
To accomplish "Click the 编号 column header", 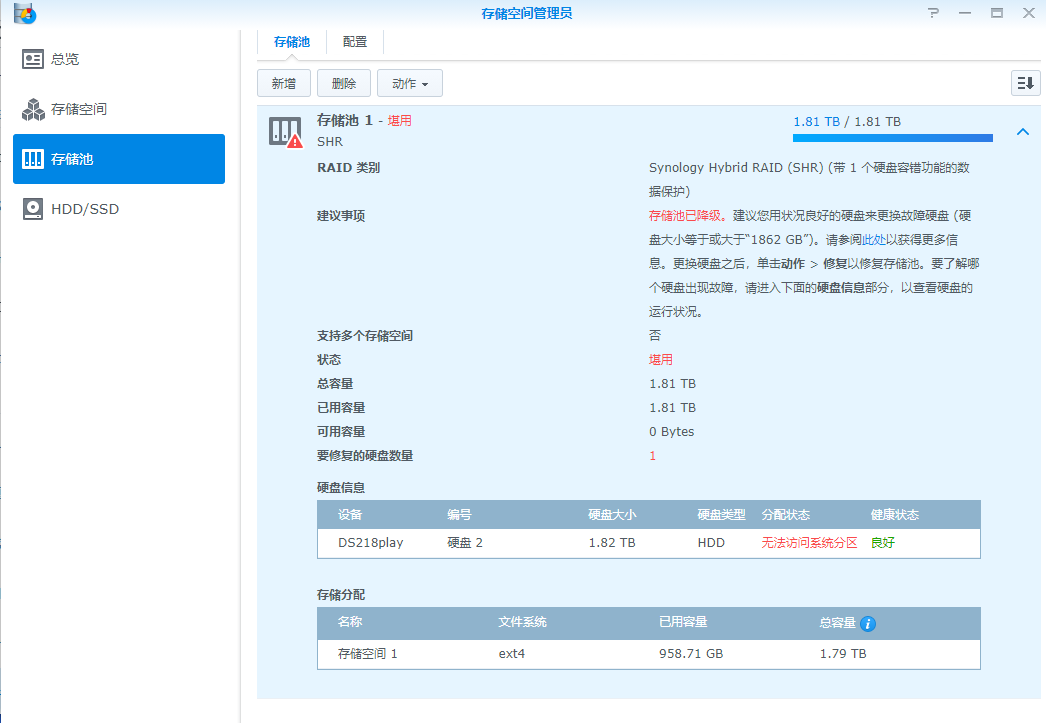I will [x=459, y=515].
